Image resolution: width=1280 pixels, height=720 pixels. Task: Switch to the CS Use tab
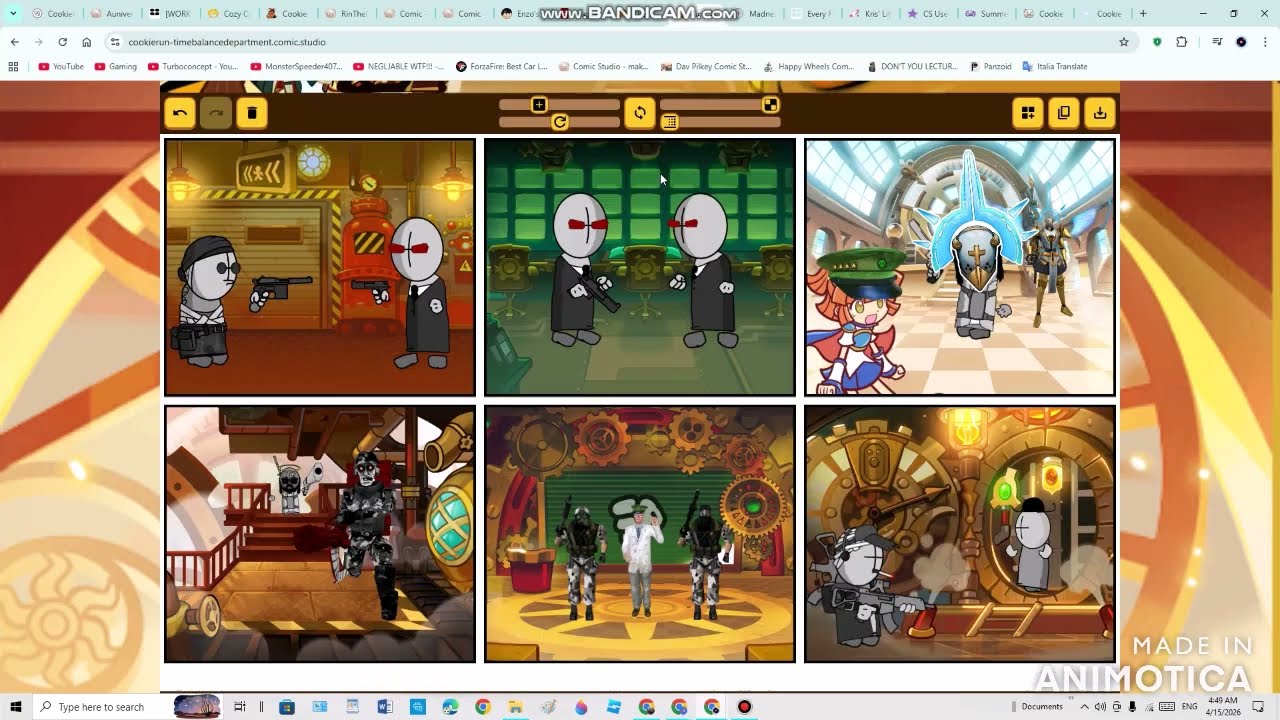(x=928, y=14)
